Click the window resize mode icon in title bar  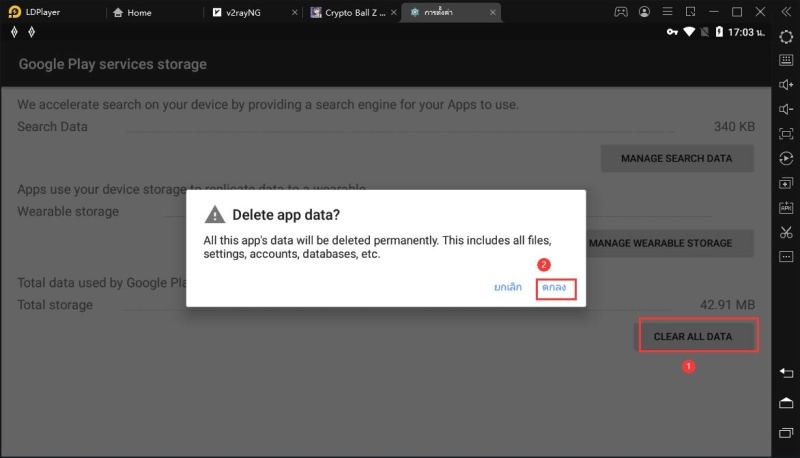point(690,12)
